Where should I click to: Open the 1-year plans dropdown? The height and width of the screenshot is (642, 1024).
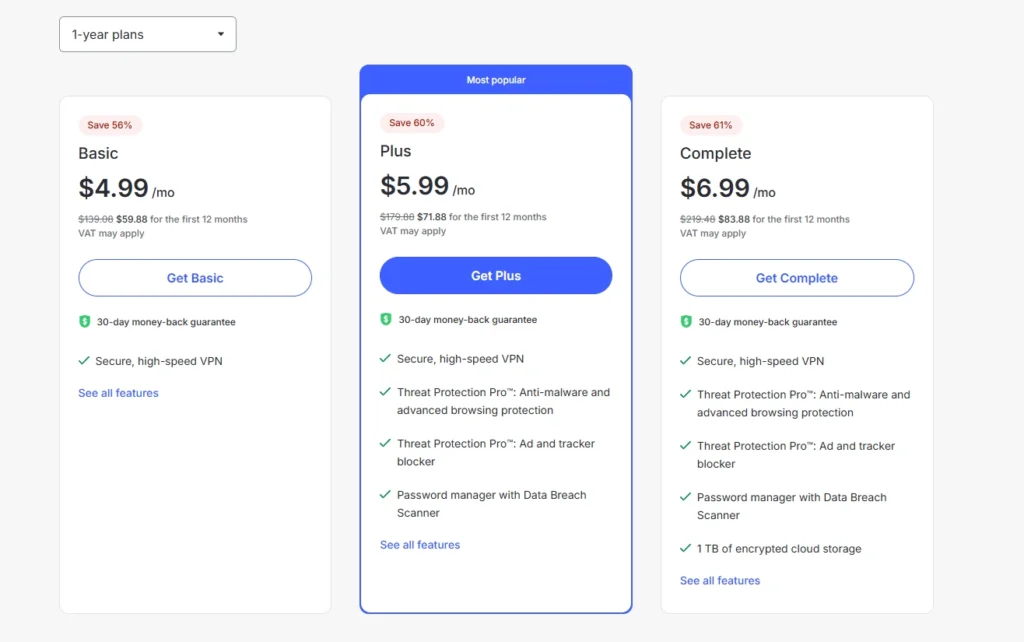(x=148, y=34)
